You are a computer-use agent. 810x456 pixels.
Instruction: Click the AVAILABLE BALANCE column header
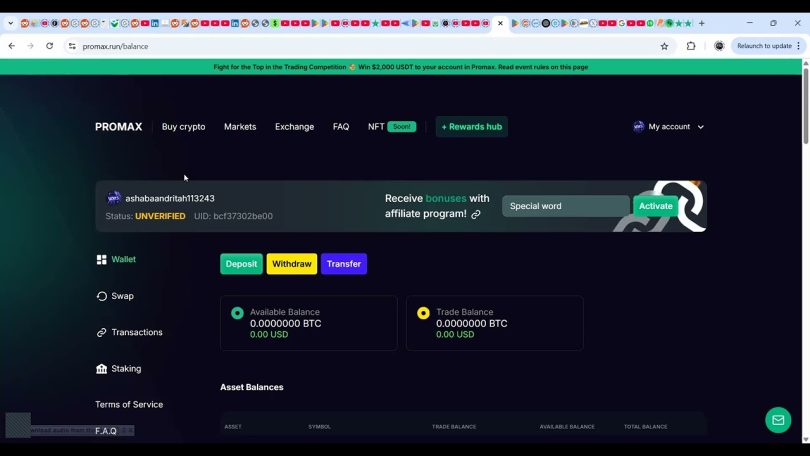click(567, 427)
